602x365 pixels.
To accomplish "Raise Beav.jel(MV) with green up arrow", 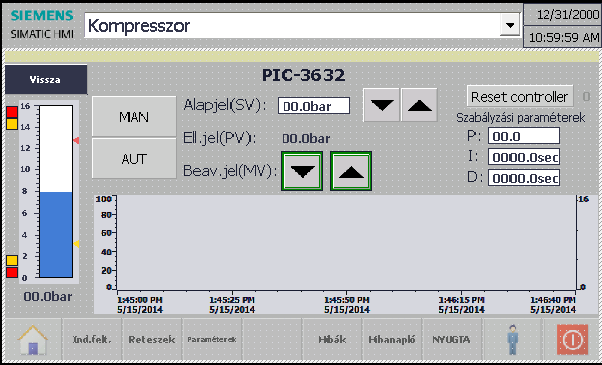I will (351, 171).
